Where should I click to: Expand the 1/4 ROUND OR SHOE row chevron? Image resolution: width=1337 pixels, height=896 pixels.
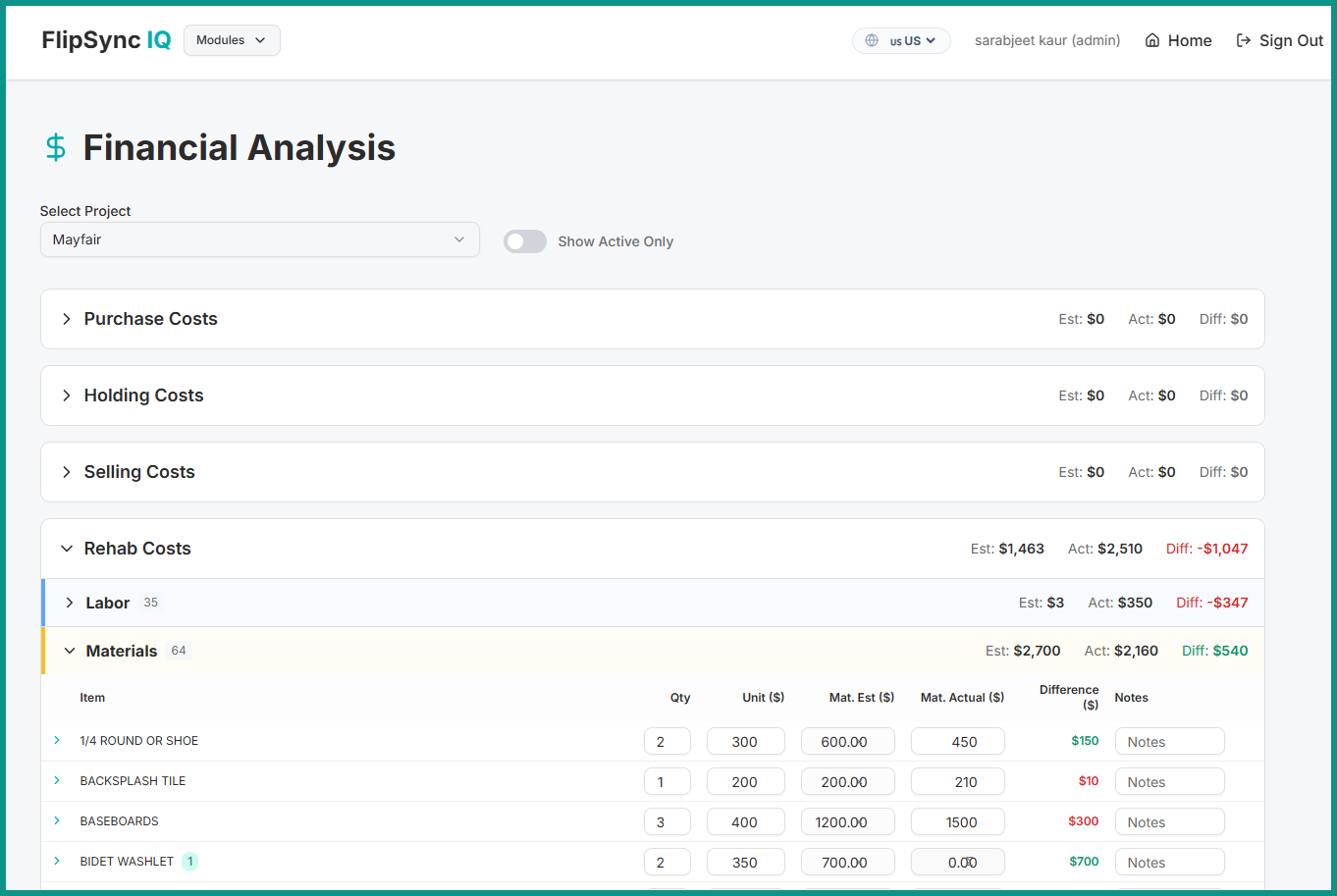click(x=57, y=740)
